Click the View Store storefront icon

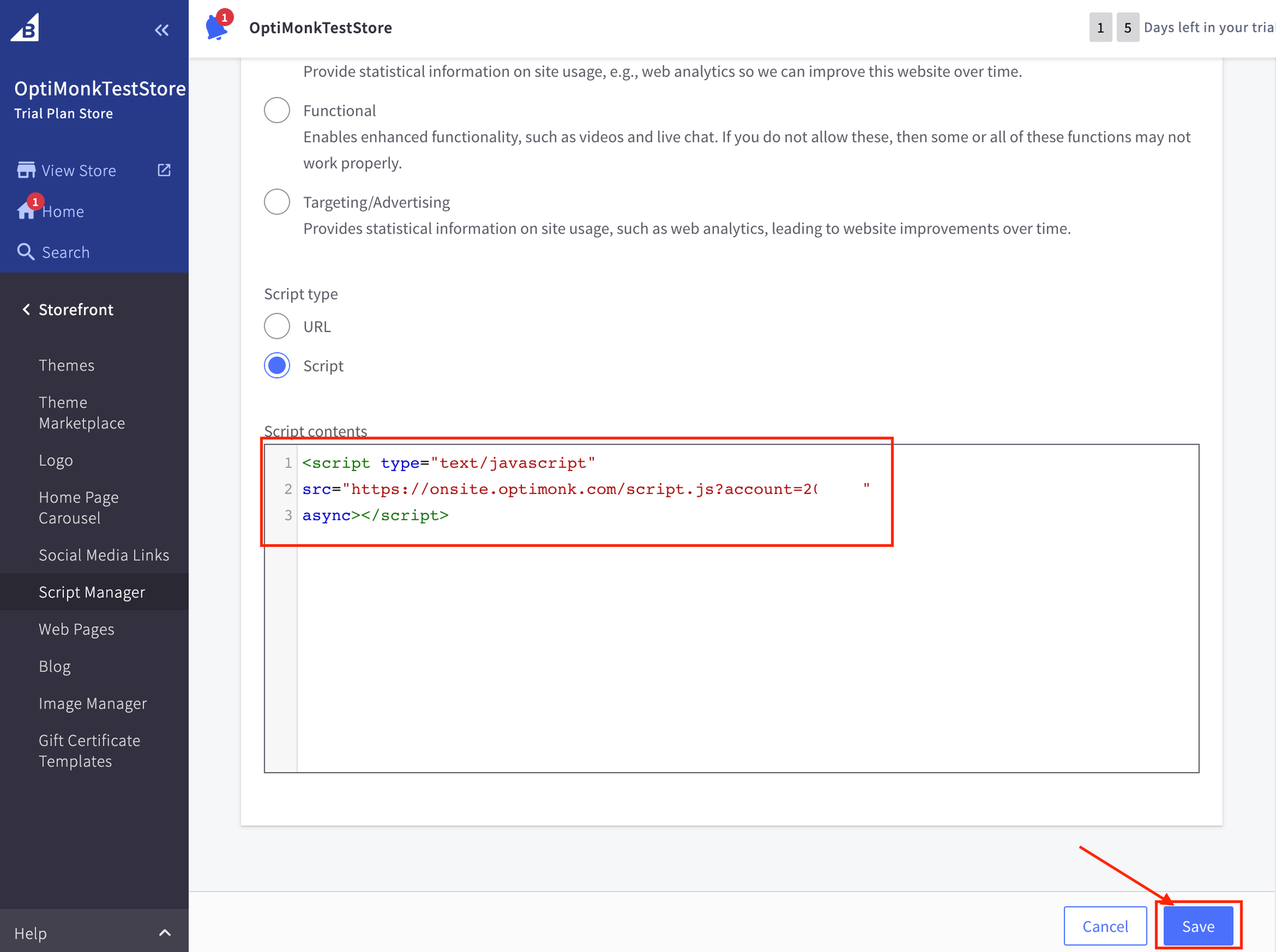click(26, 170)
